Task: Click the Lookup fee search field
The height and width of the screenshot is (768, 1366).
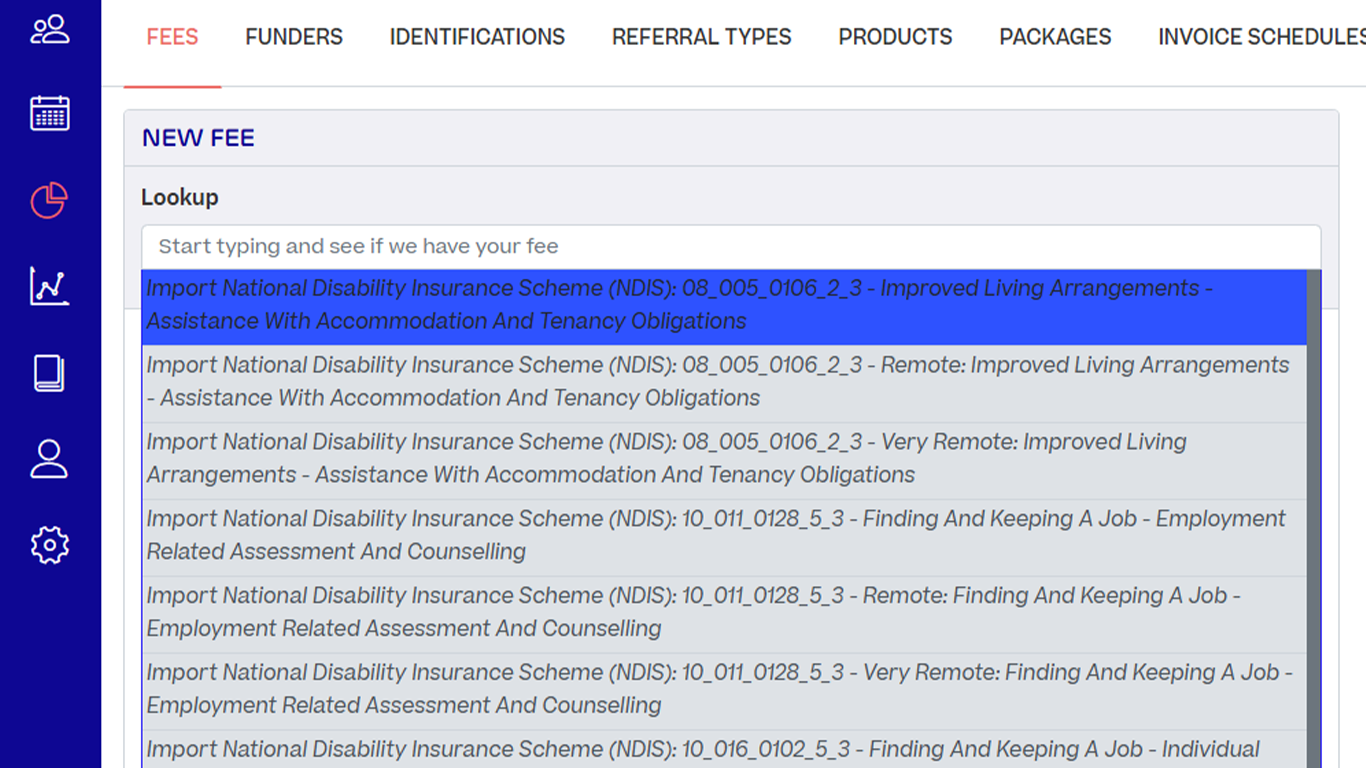Action: tap(731, 247)
